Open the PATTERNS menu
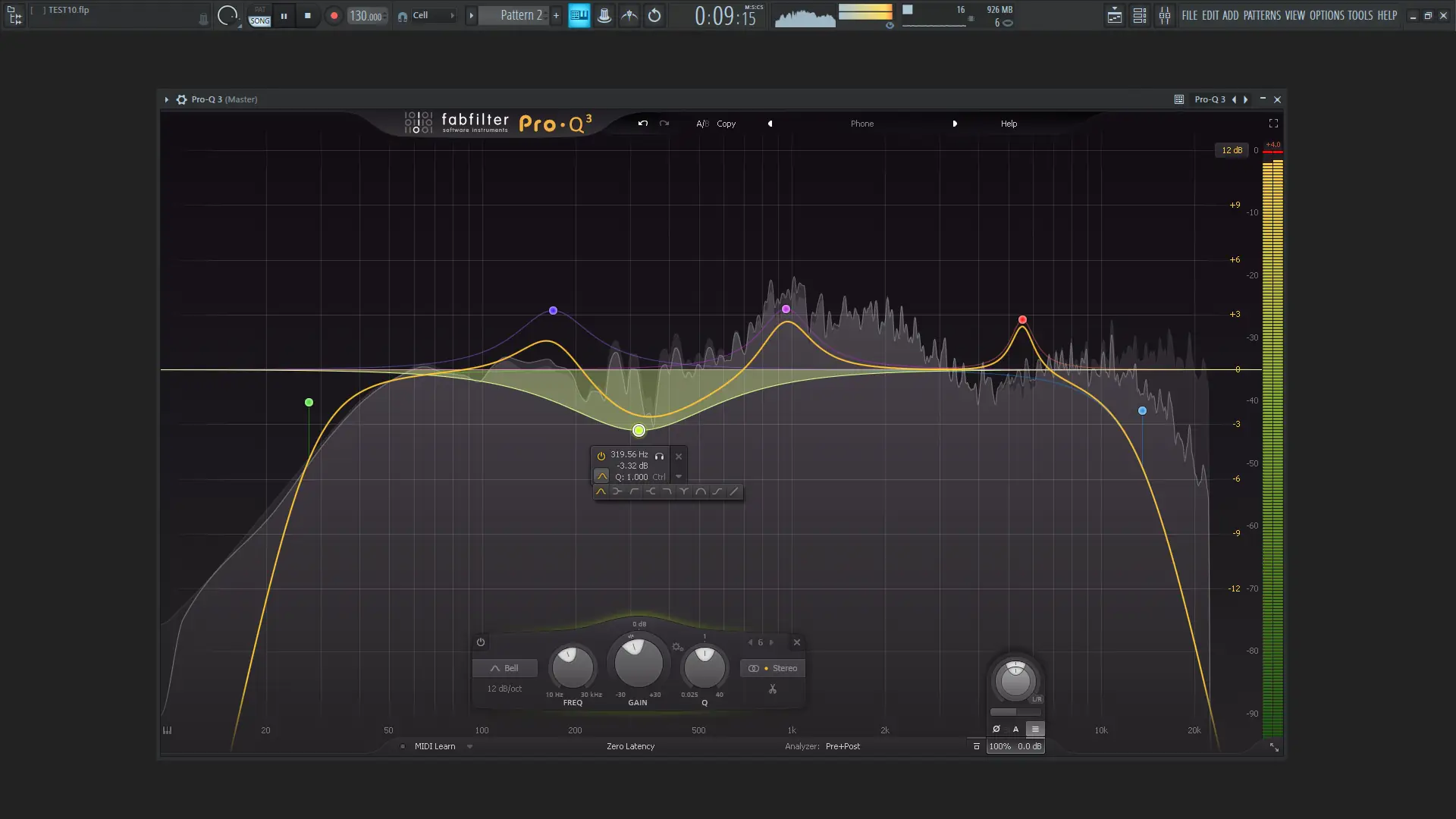Viewport: 1456px width, 819px height. point(1262,15)
